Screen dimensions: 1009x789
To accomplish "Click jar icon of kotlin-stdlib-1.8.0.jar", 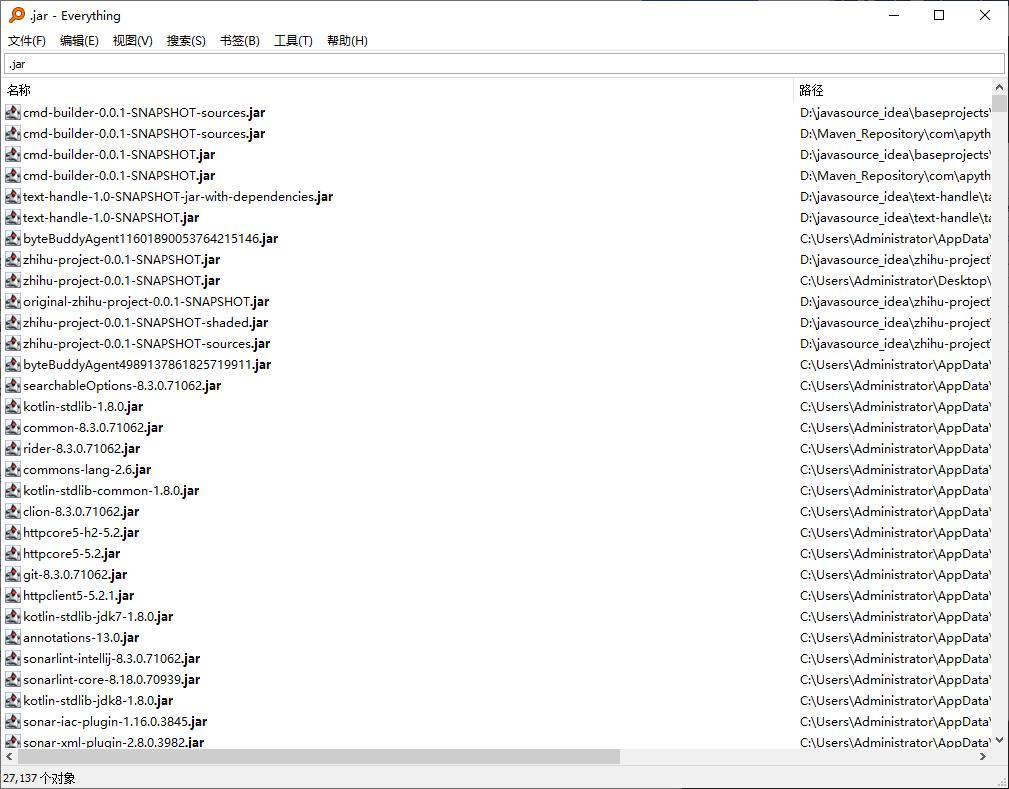I will (13, 406).
